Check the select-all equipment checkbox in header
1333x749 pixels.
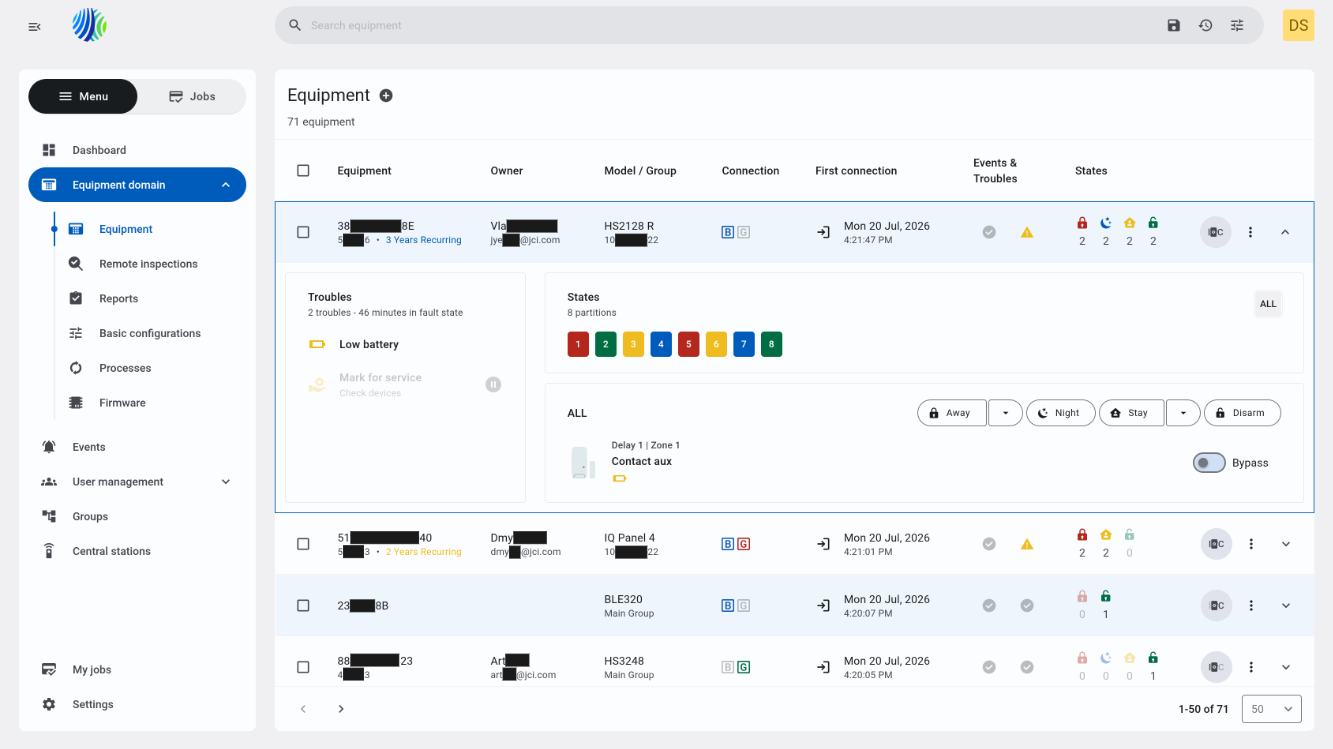click(303, 171)
